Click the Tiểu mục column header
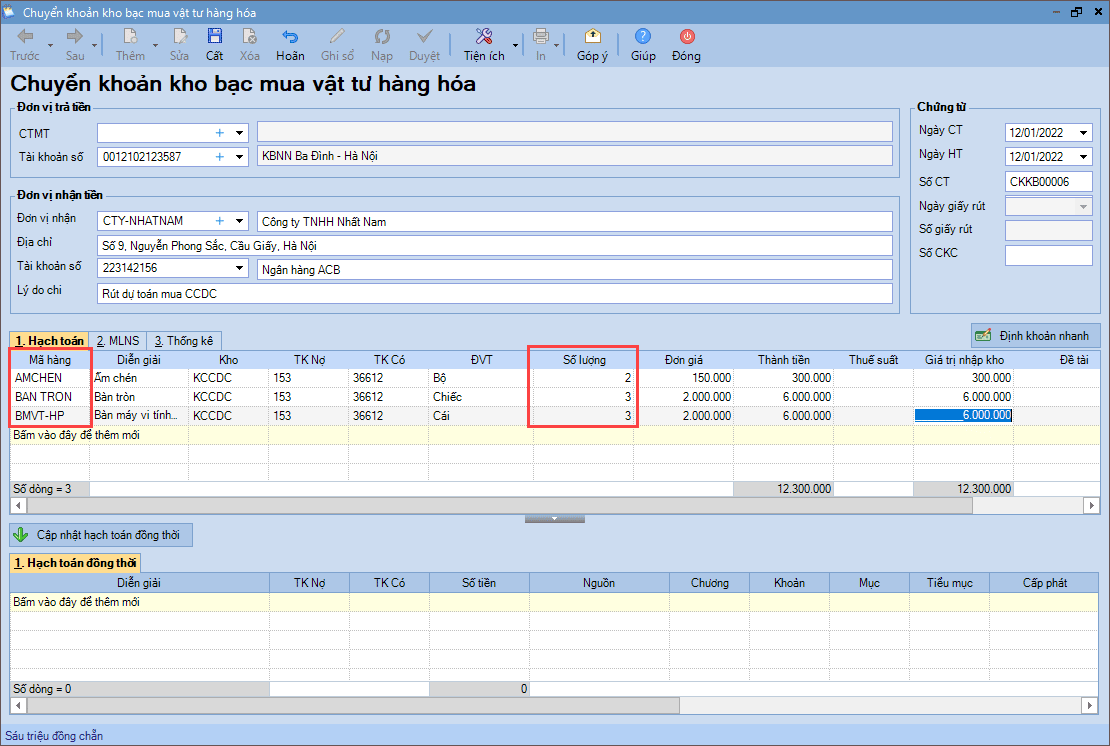This screenshot has width=1110, height=746. tap(949, 583)
